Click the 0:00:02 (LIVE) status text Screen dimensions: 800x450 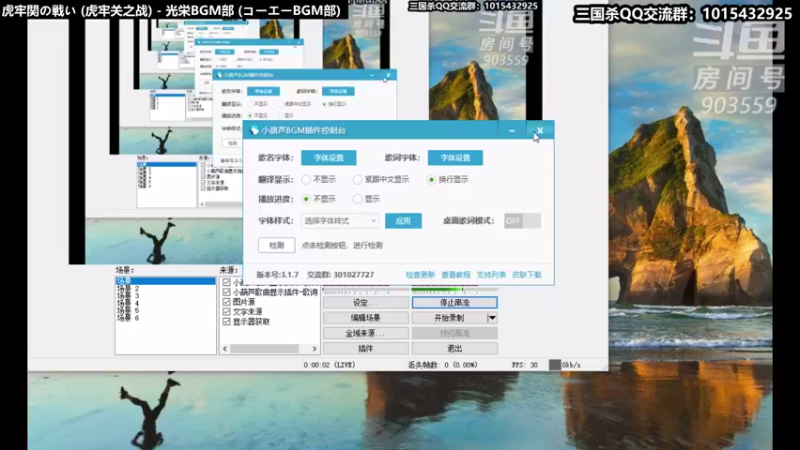coord(329,365)
